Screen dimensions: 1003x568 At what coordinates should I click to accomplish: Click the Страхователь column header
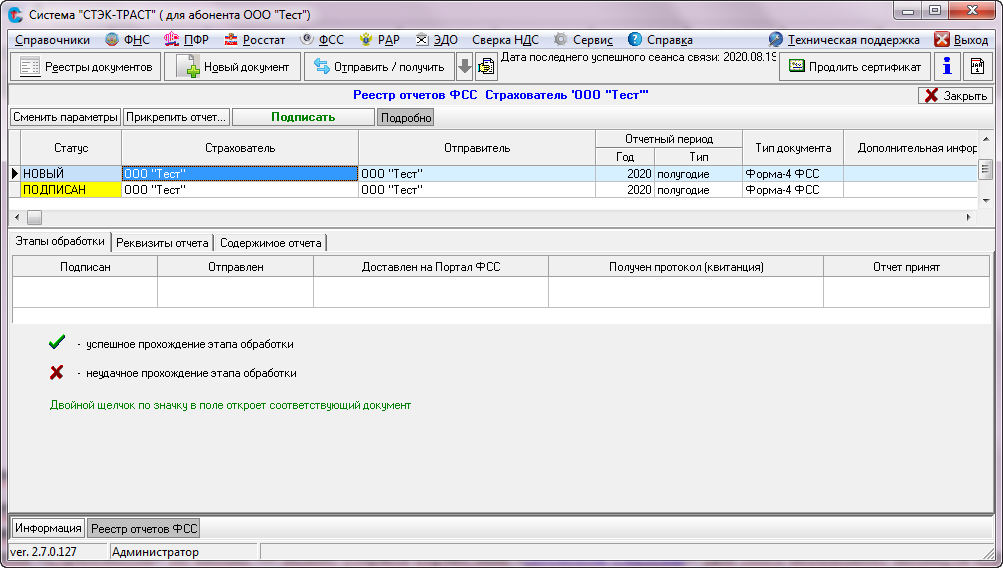tap(240, 148)
